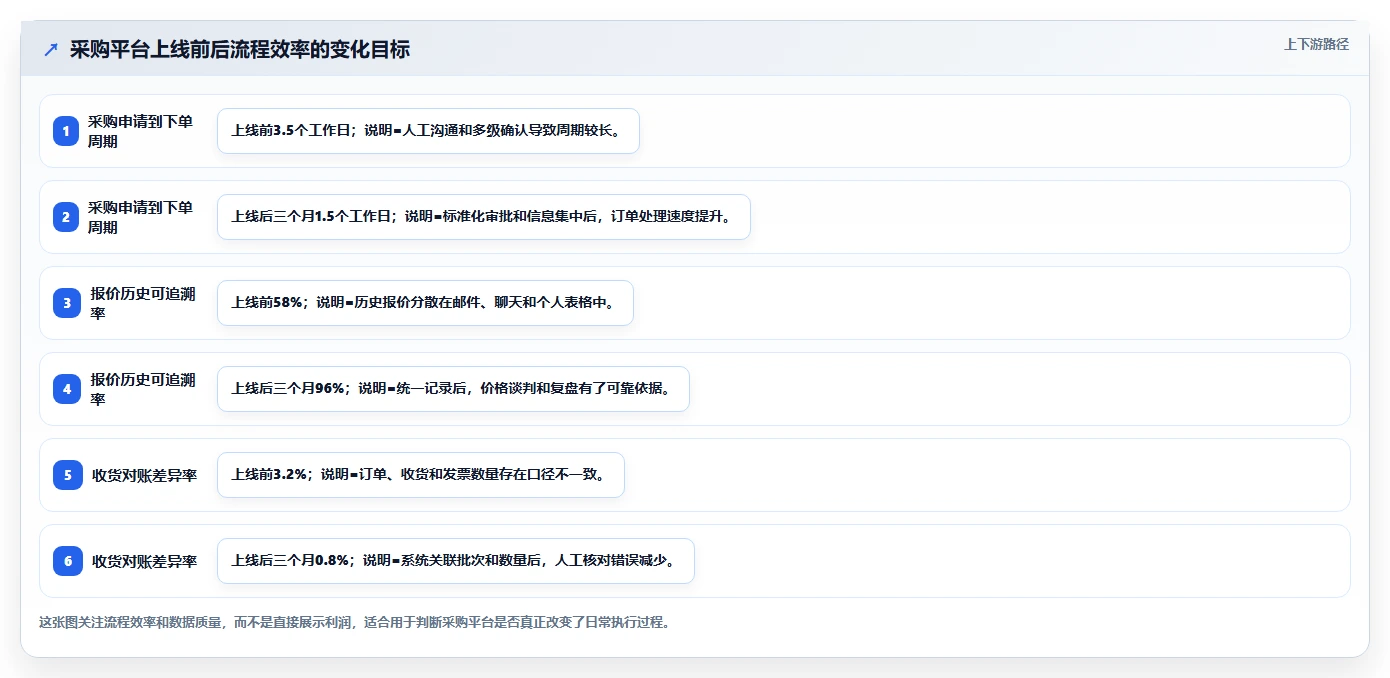This screenshot has height=678, width=1390.
Task: Open the 上线后三个月1.5个工作日 detail box
Action: 484,217
